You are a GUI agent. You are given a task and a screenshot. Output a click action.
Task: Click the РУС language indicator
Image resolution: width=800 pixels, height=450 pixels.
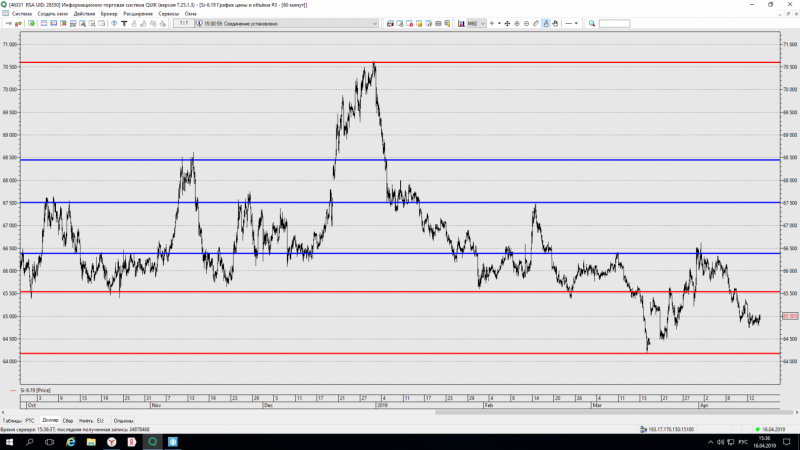pos(743,442)
